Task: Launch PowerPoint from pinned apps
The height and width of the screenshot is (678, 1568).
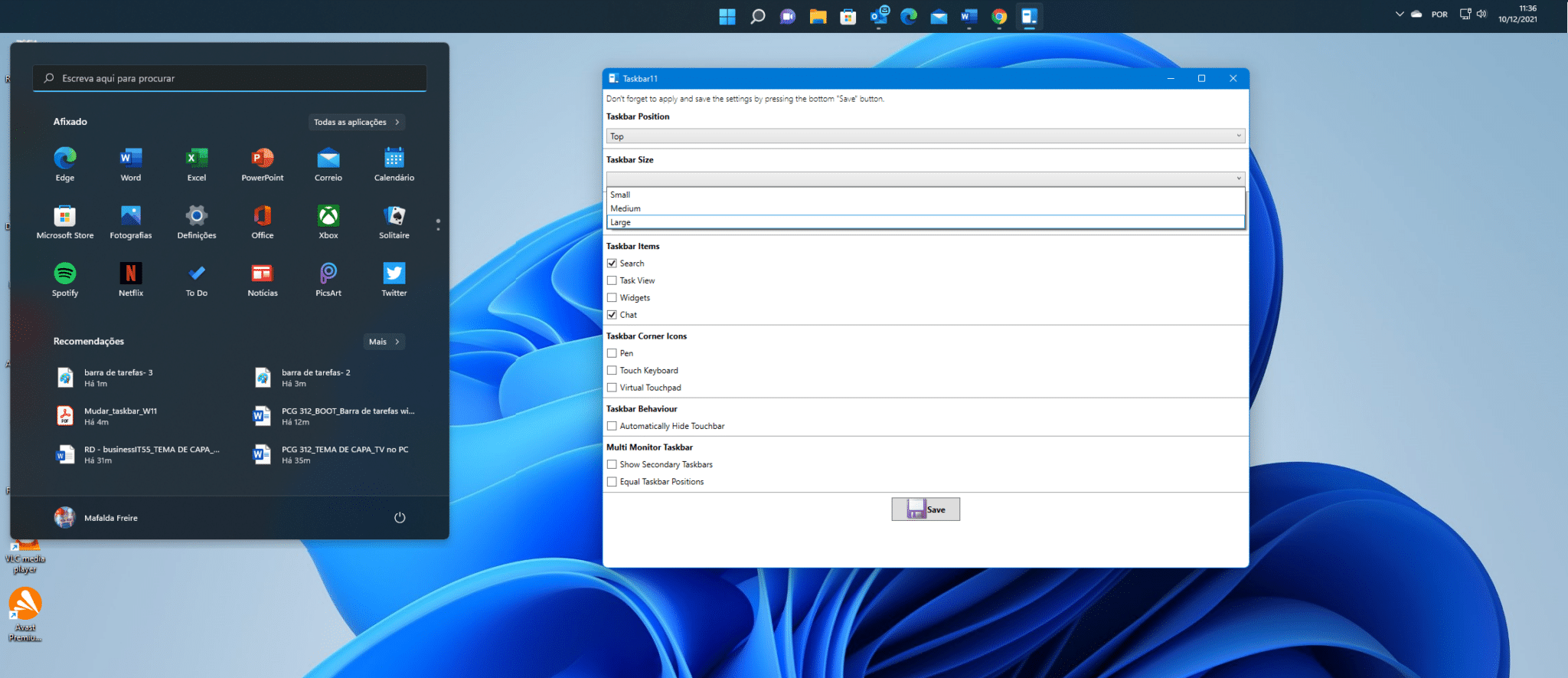Action: point(263,159)
